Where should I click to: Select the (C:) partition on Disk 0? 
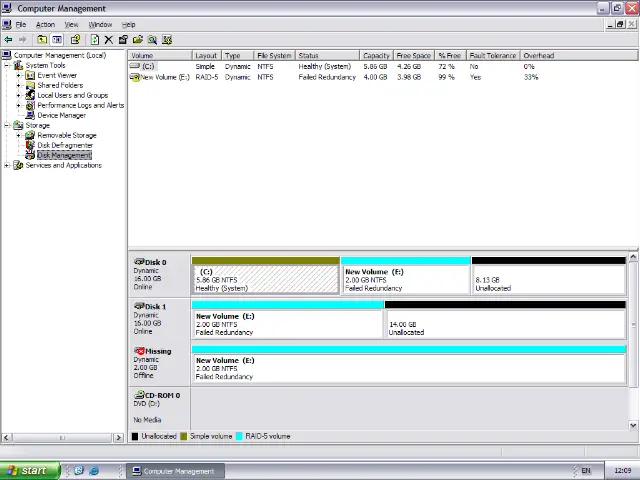266,275
